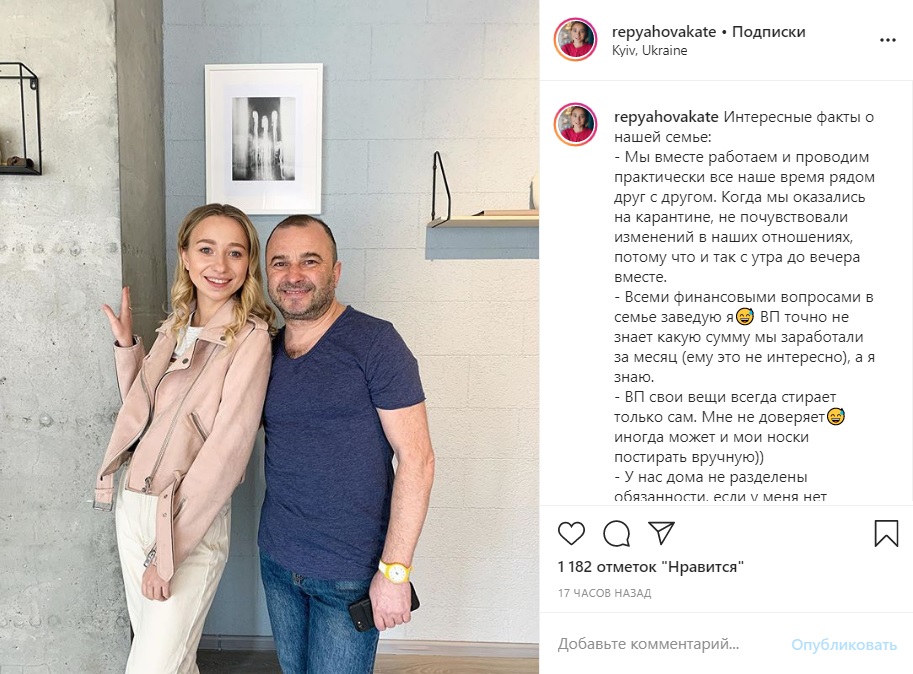Click the Опубликовать post button
The image size is (913, 674).
pos(844,644)
